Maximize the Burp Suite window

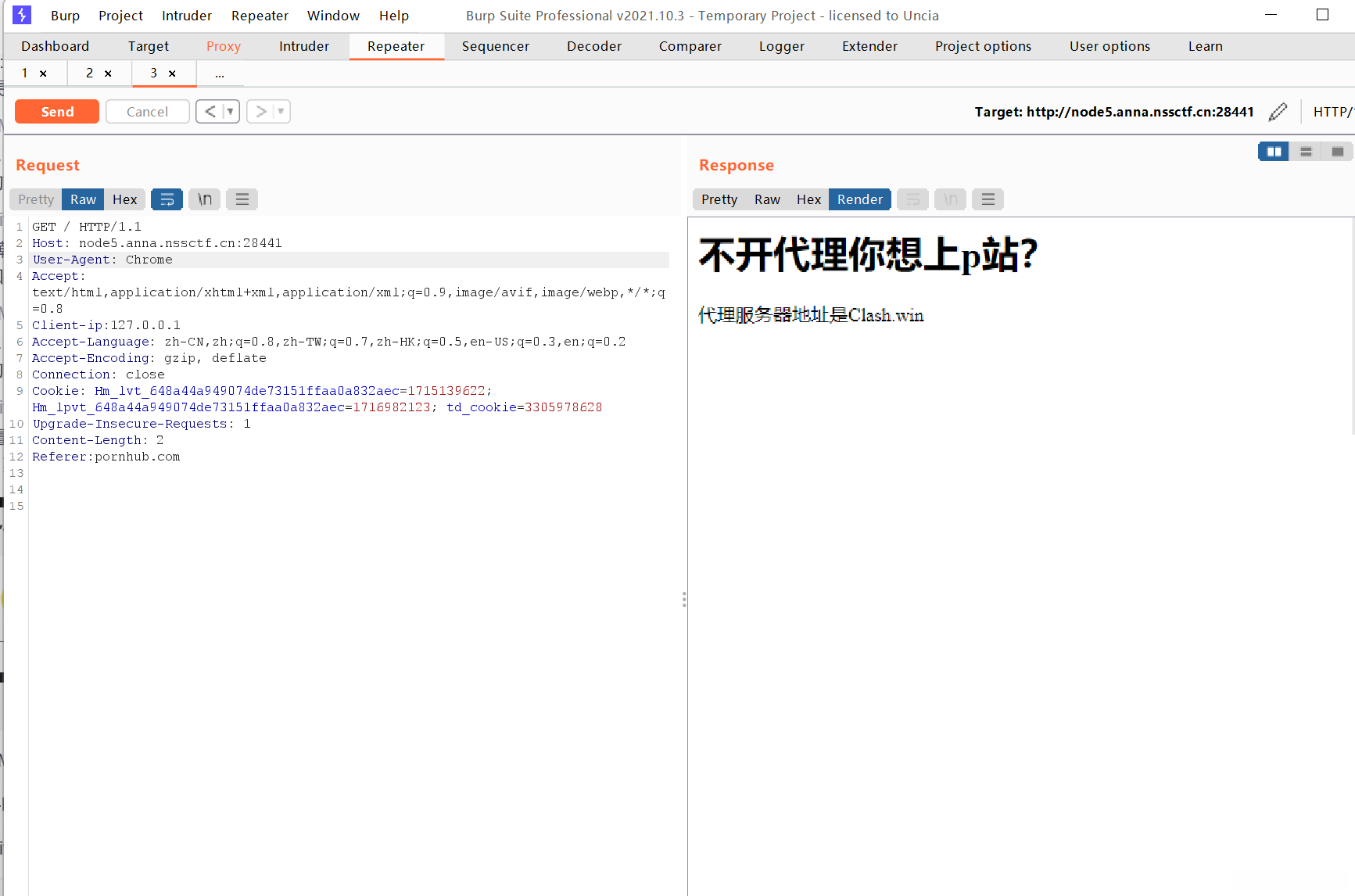click(x=1322, y=15)
